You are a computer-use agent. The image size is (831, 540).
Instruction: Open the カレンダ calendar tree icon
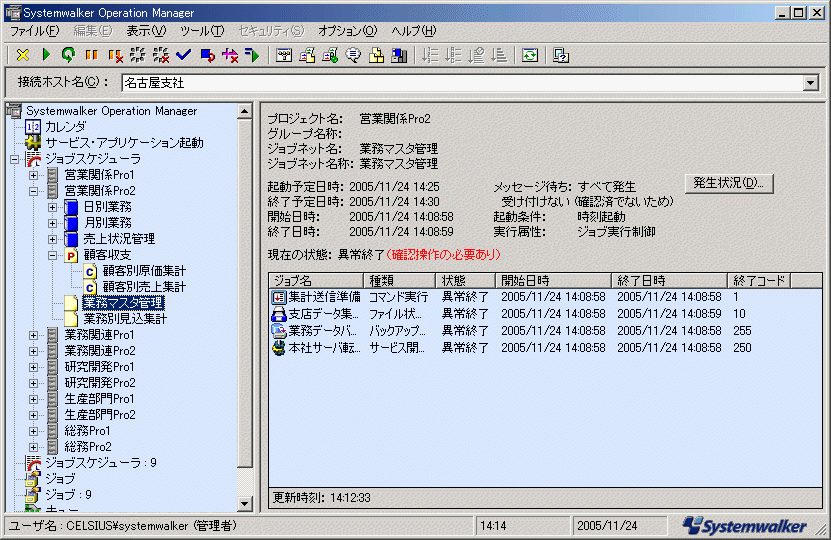pyautogui.click(x=33, y=127)
